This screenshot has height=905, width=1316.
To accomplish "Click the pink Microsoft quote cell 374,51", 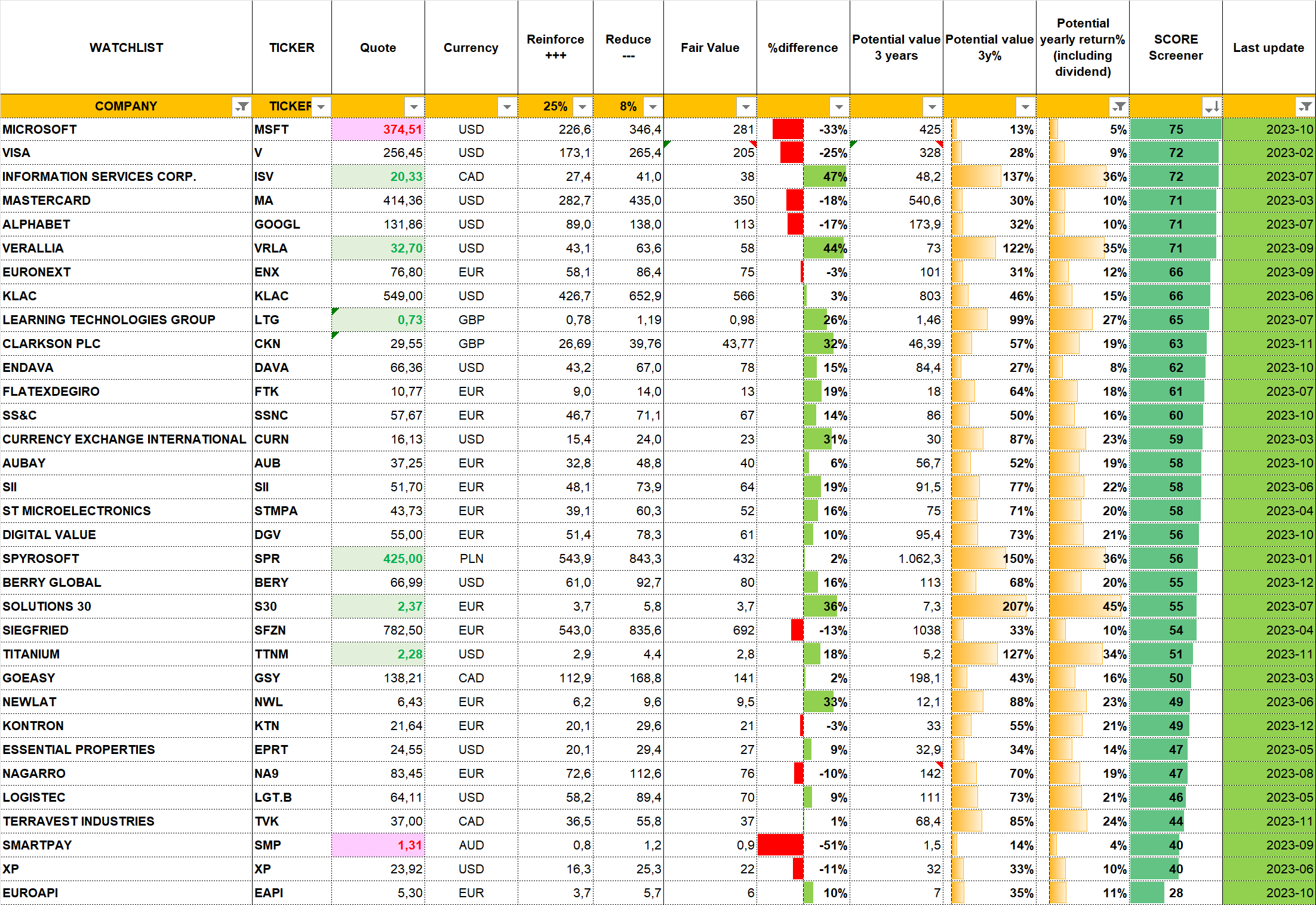I will [x=378, y=130].
